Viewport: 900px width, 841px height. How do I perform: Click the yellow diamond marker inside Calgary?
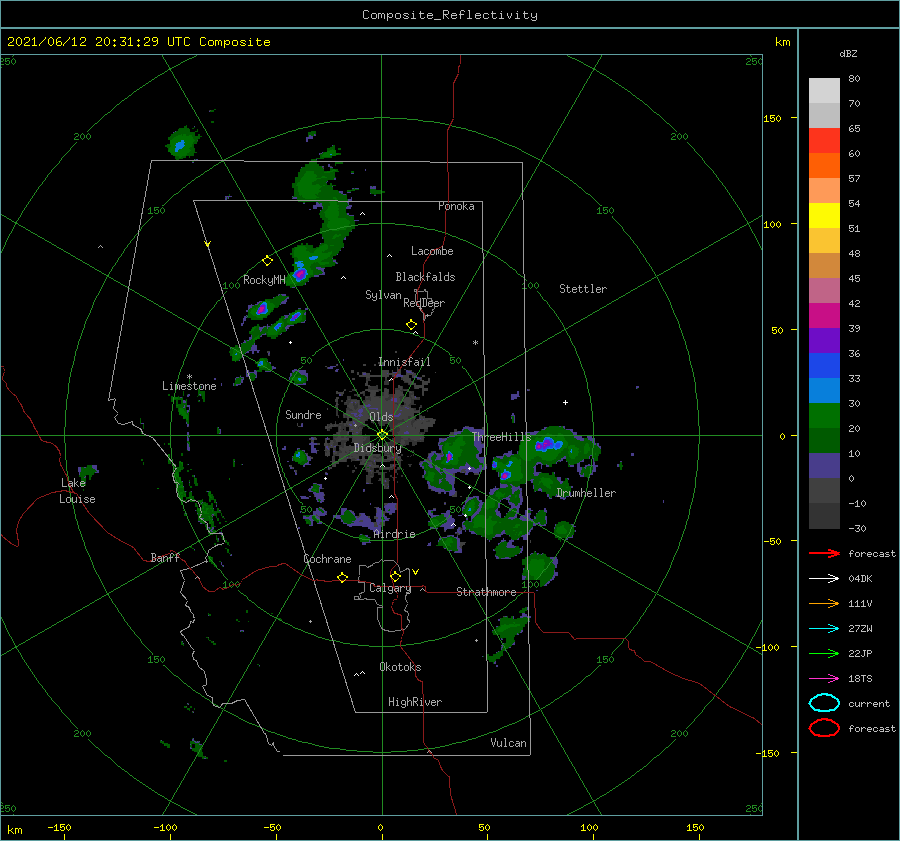click(x=395, y=576)
